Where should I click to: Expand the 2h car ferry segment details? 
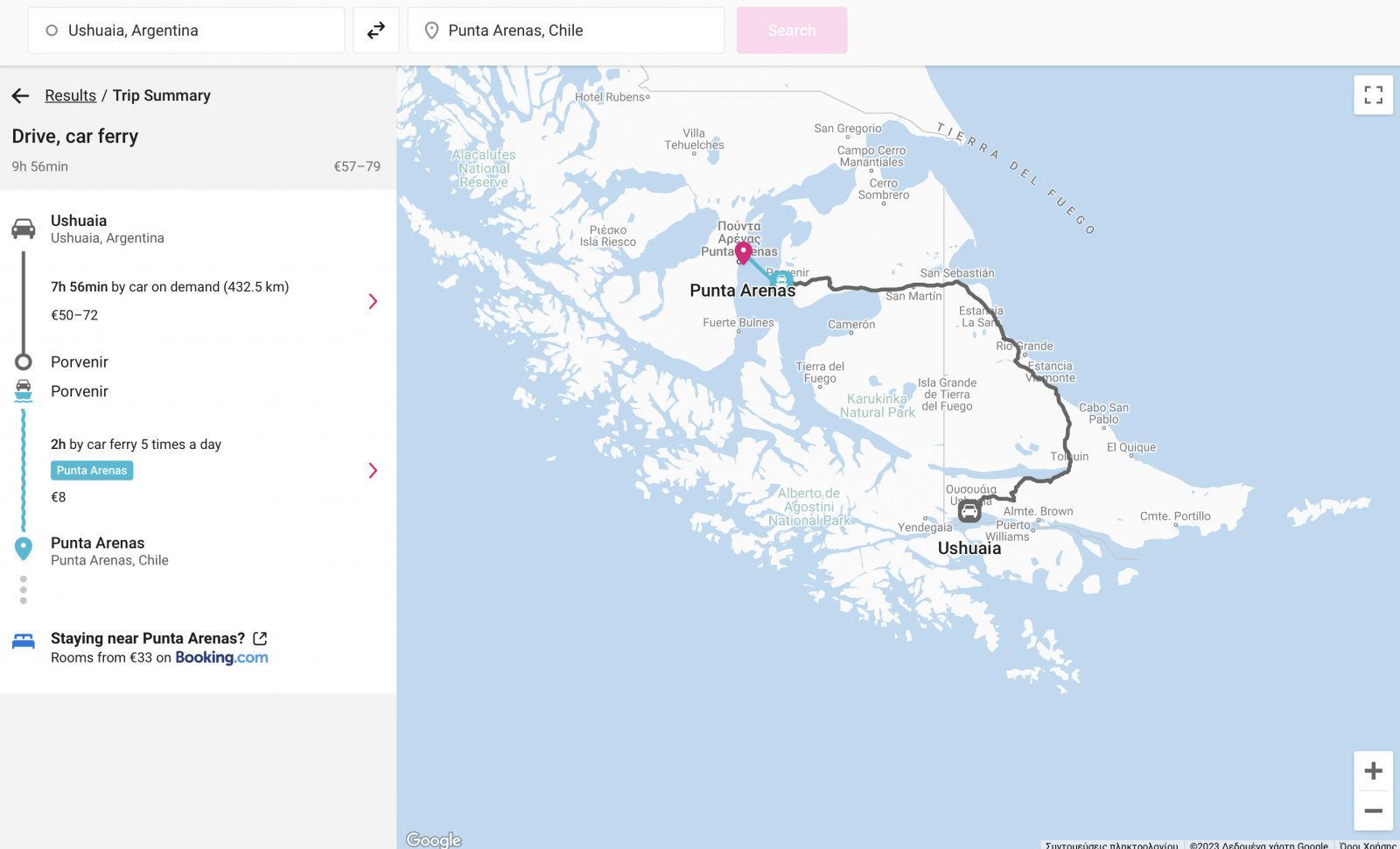click(373, 471)
